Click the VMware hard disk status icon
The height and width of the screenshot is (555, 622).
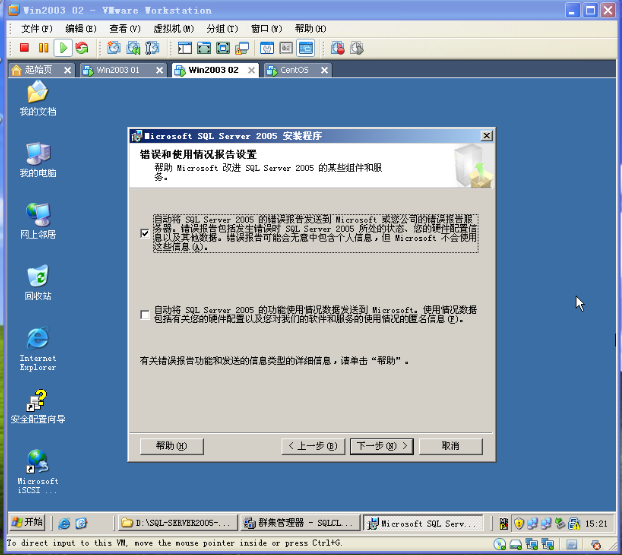tap(516, 544)
